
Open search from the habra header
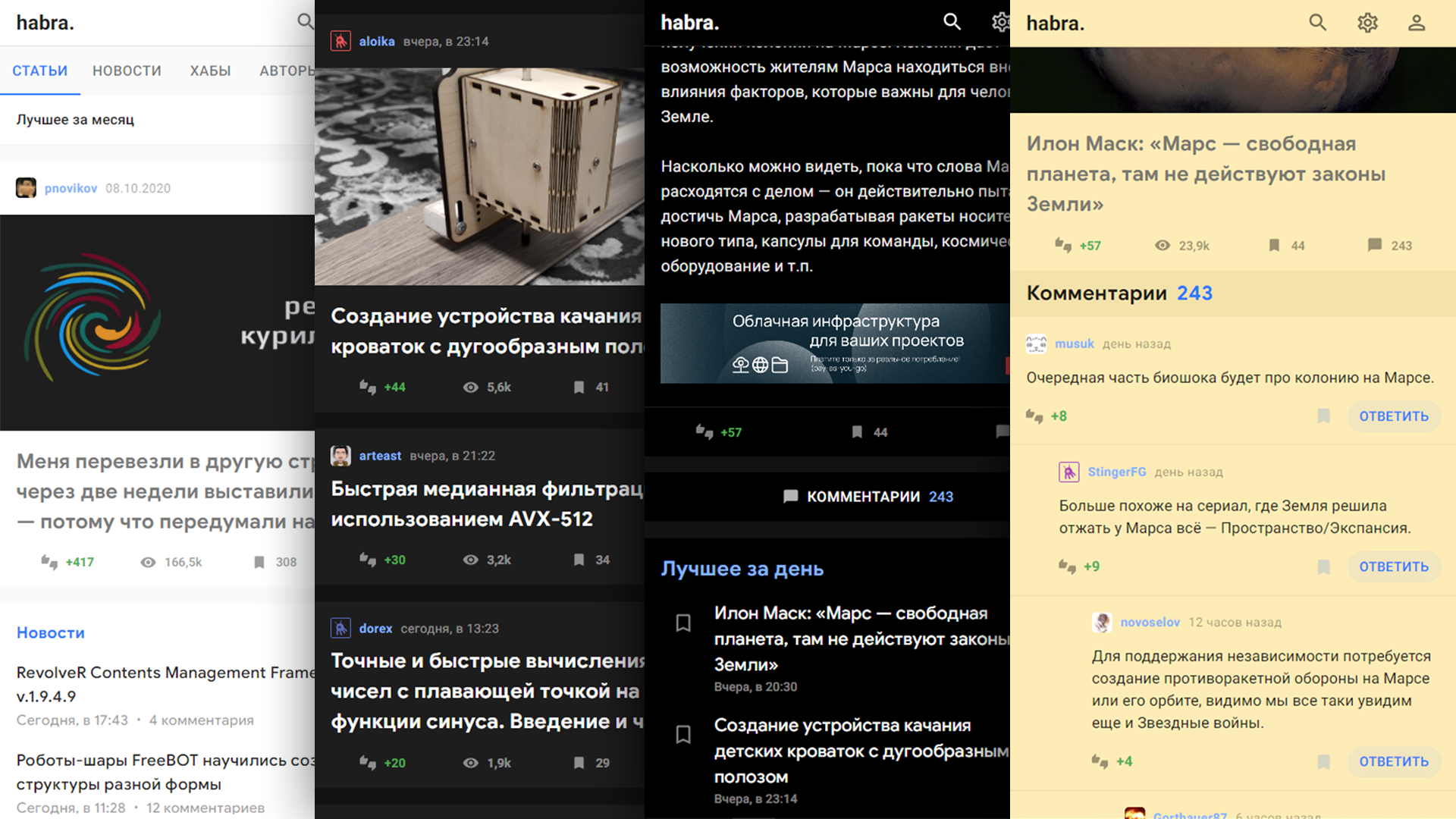click(x=1317, y=23)
